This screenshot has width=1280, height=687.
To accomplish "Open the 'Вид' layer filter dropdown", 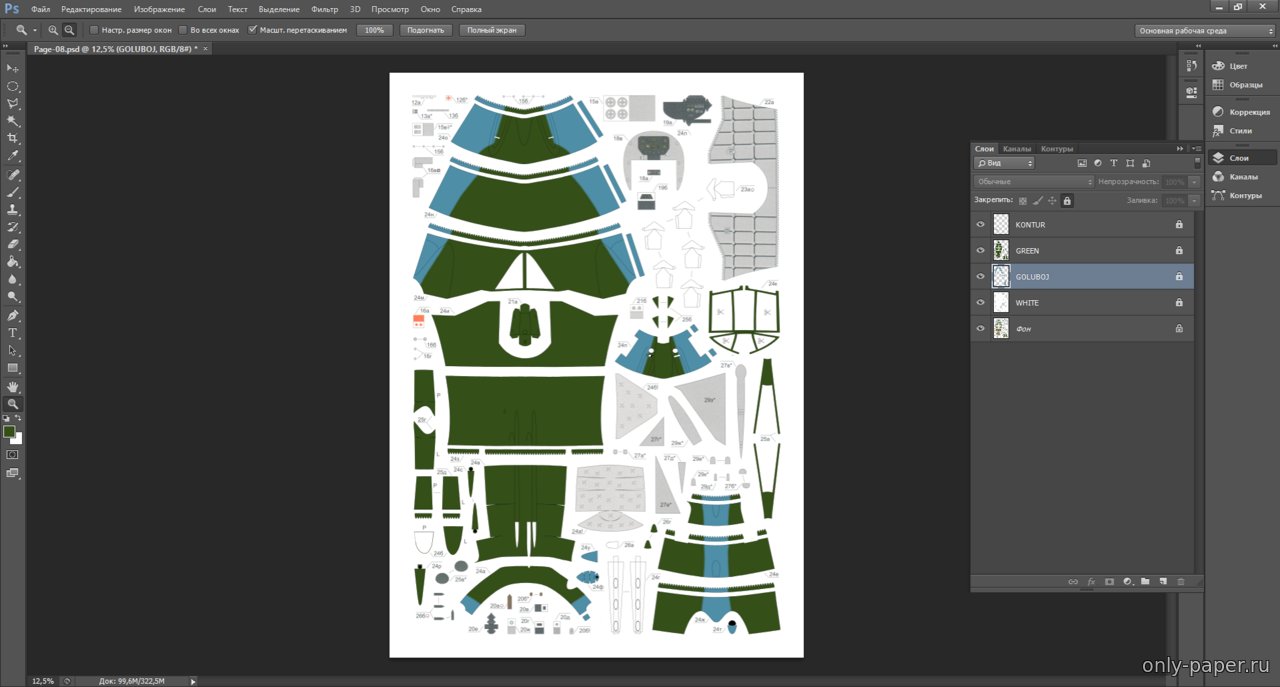I will point(1004,163).
